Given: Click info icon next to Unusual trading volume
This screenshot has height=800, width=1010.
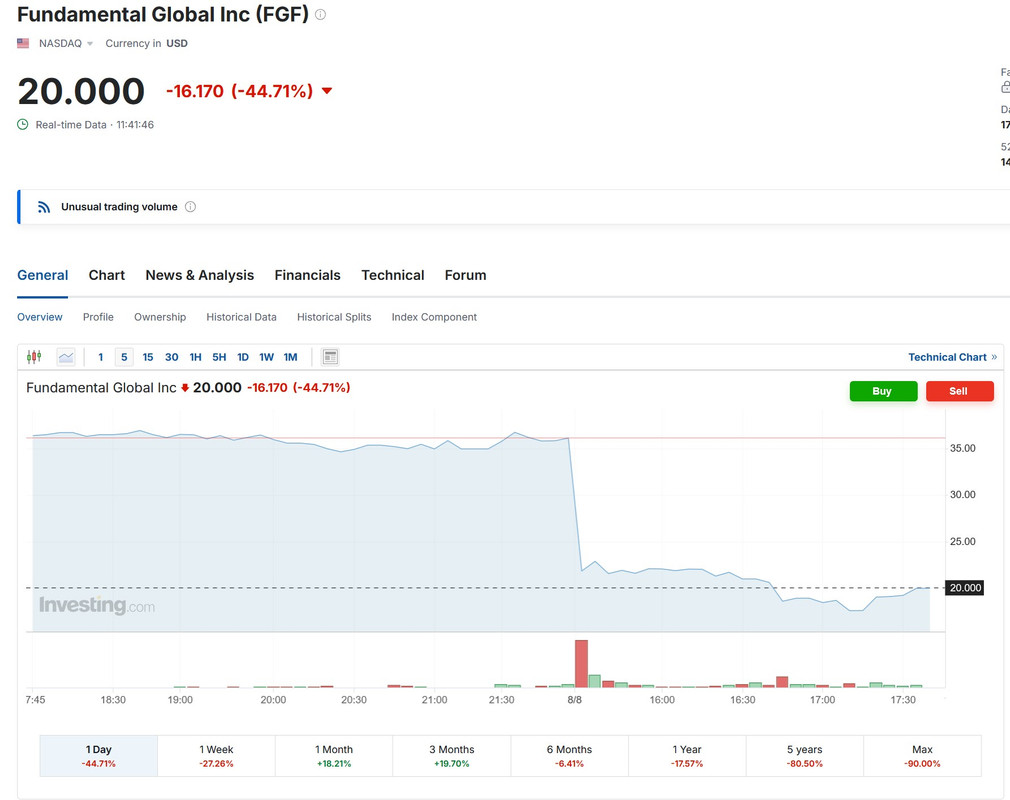Looking at the screenshot, I should point(190,207).
